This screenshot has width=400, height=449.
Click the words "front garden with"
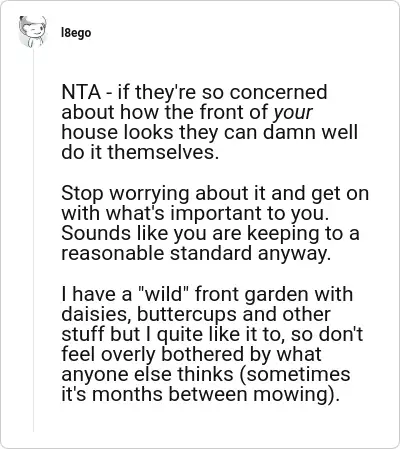pos(274,295)
